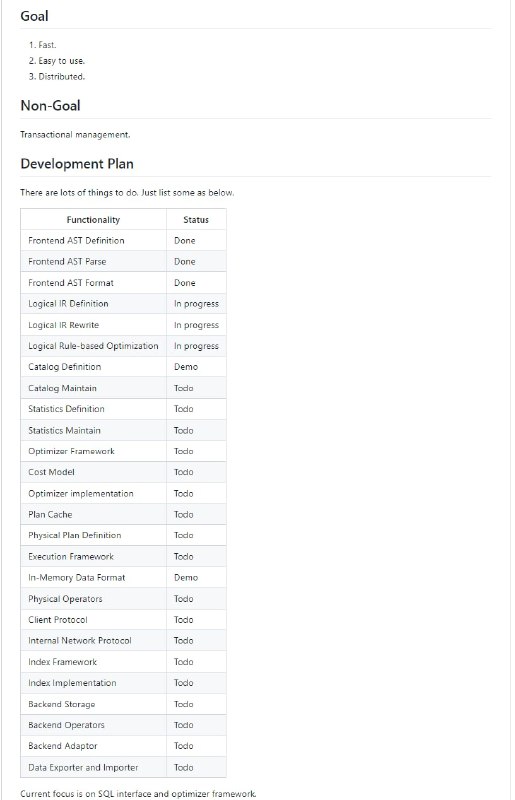Click the Plan Cache cell

(93, 514)
